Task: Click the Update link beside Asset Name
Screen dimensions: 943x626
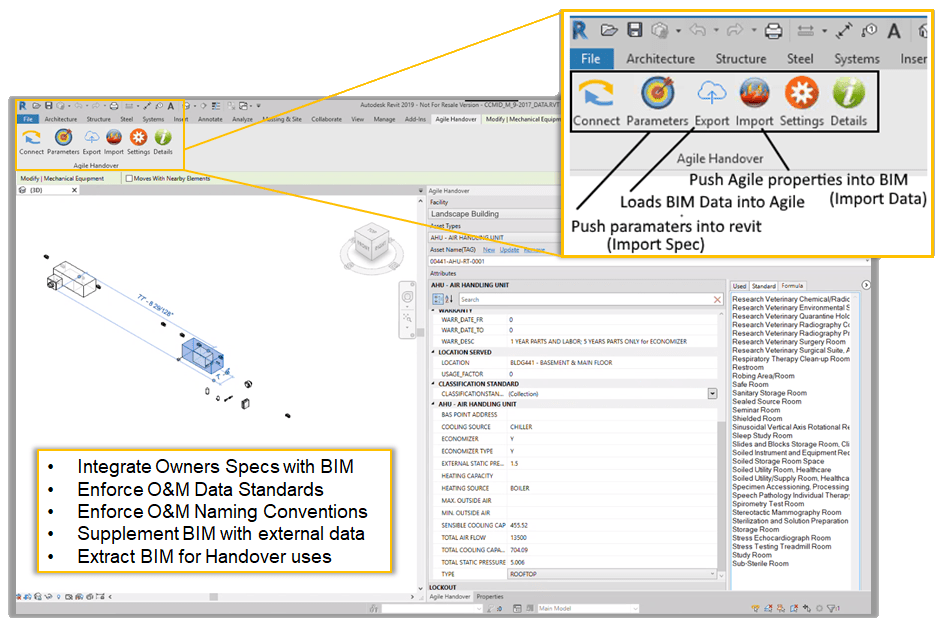Action: (509, 250)
